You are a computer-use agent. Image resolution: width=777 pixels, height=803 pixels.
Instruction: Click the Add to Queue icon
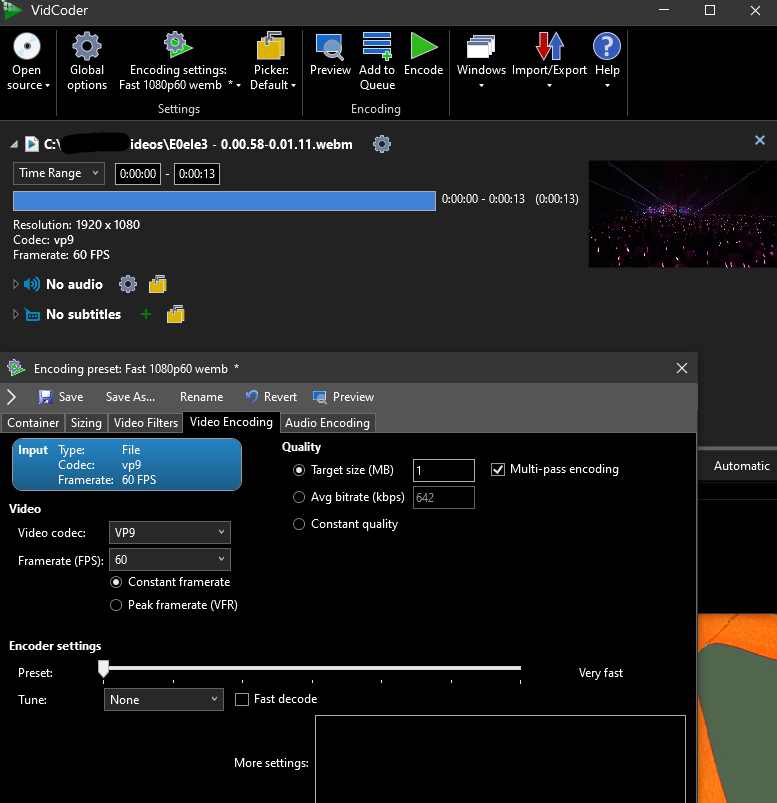[377, 46]
